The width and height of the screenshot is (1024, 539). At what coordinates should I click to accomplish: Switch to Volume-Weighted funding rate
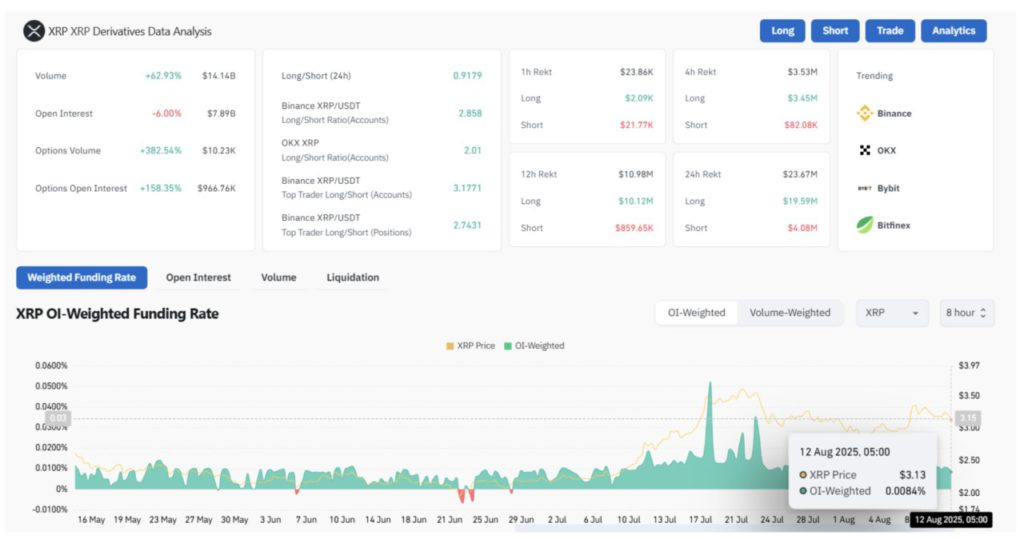(x=790, y=313)
